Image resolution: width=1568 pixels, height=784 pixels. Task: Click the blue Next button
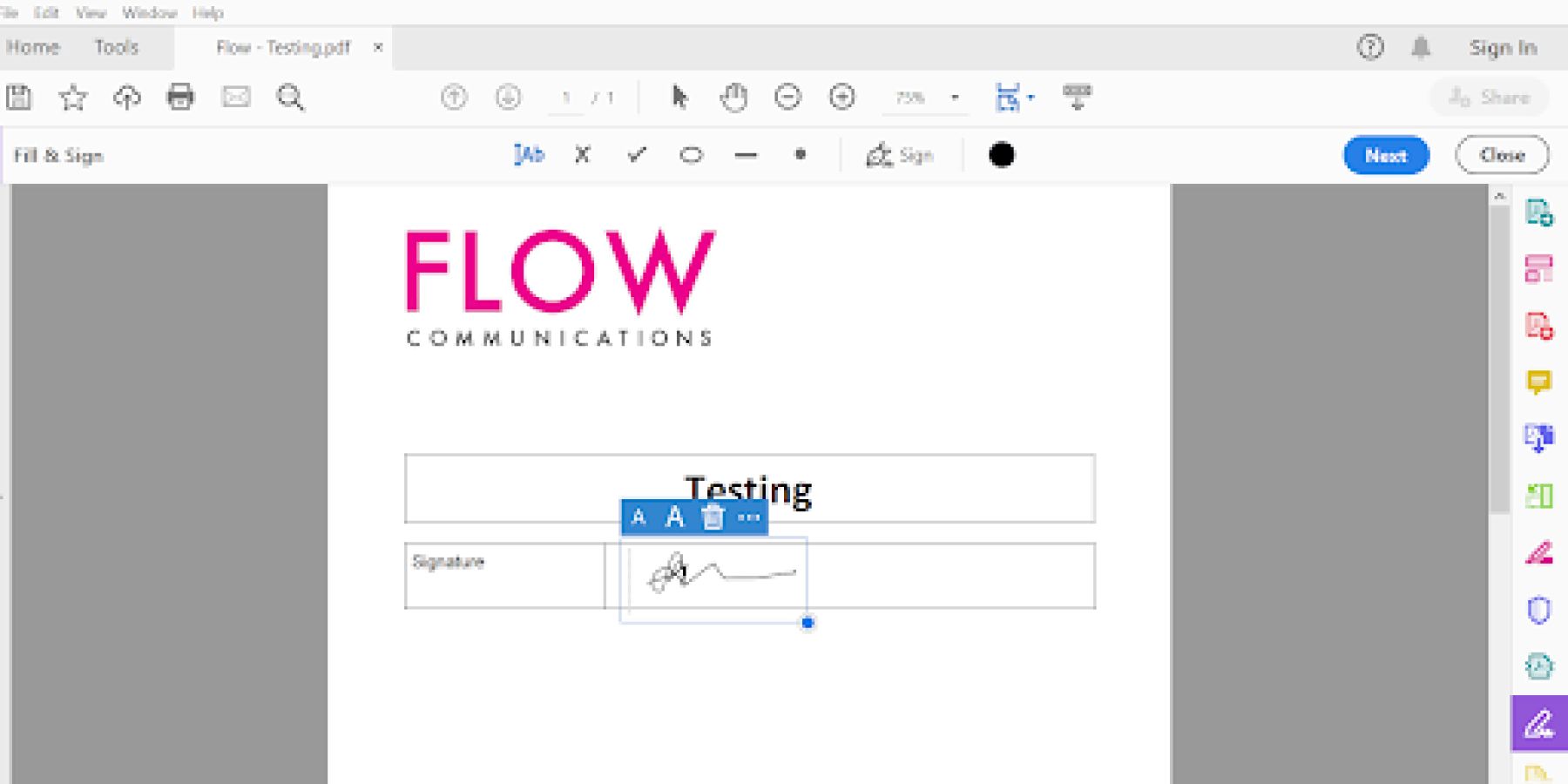1386,155
